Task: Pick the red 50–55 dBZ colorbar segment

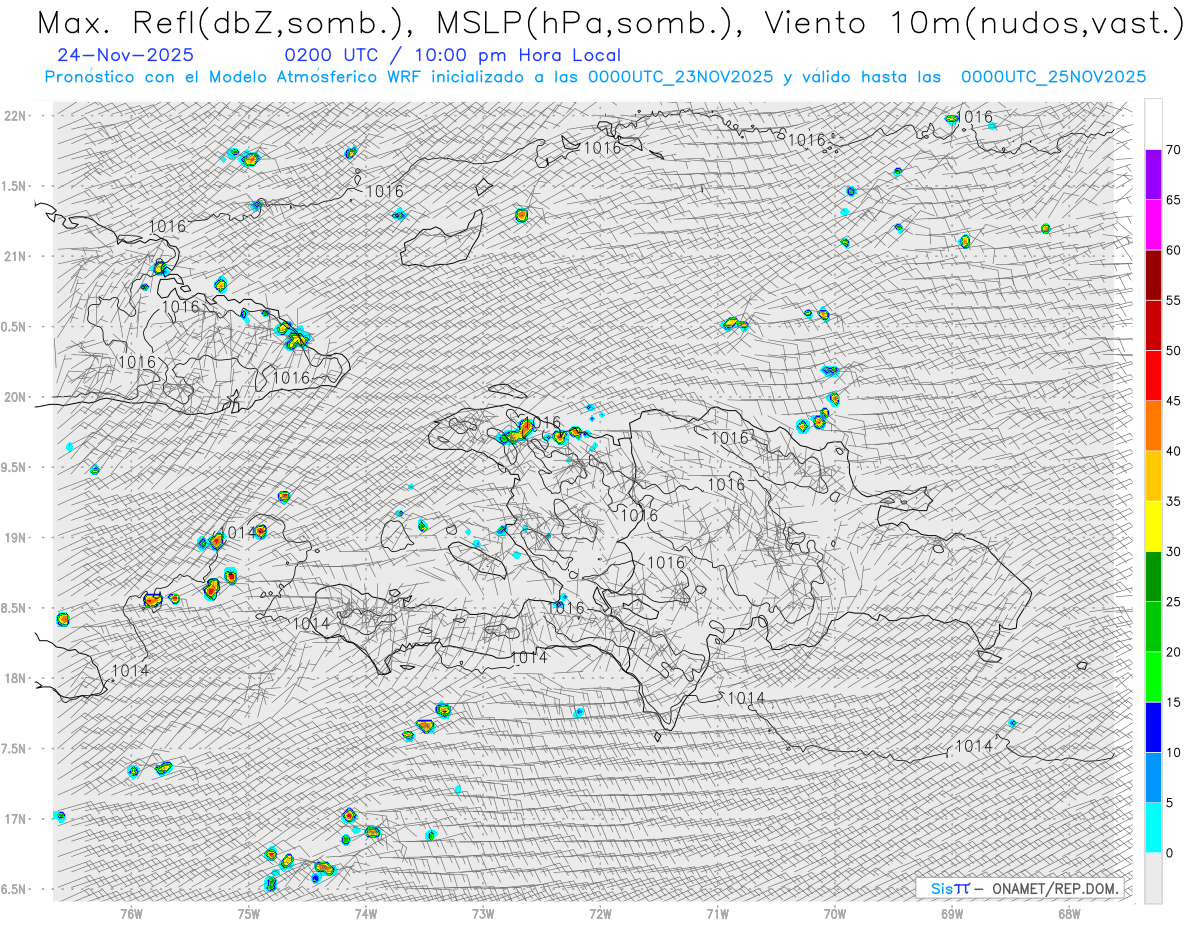Action: (x=1153, y=325)
